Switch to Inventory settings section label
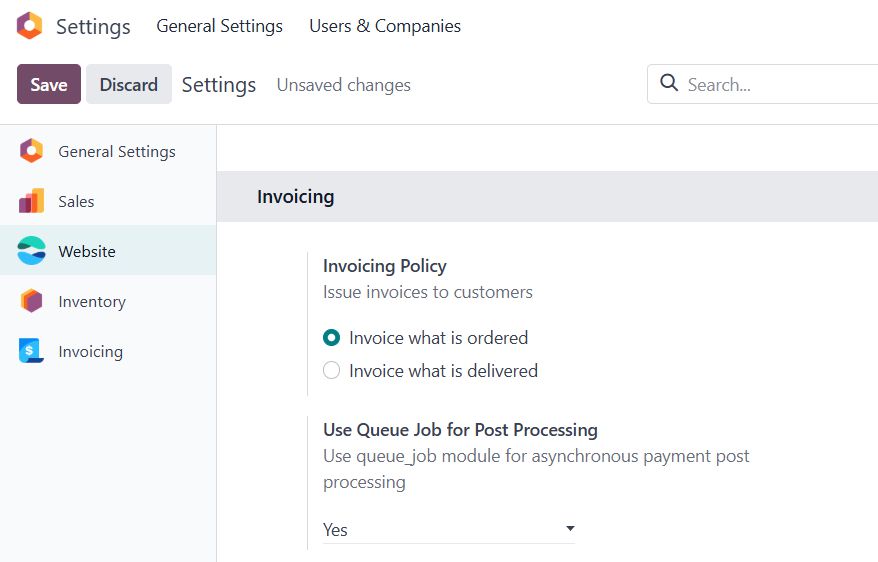This screenshot has height=562, width=878. coord(92,302)
